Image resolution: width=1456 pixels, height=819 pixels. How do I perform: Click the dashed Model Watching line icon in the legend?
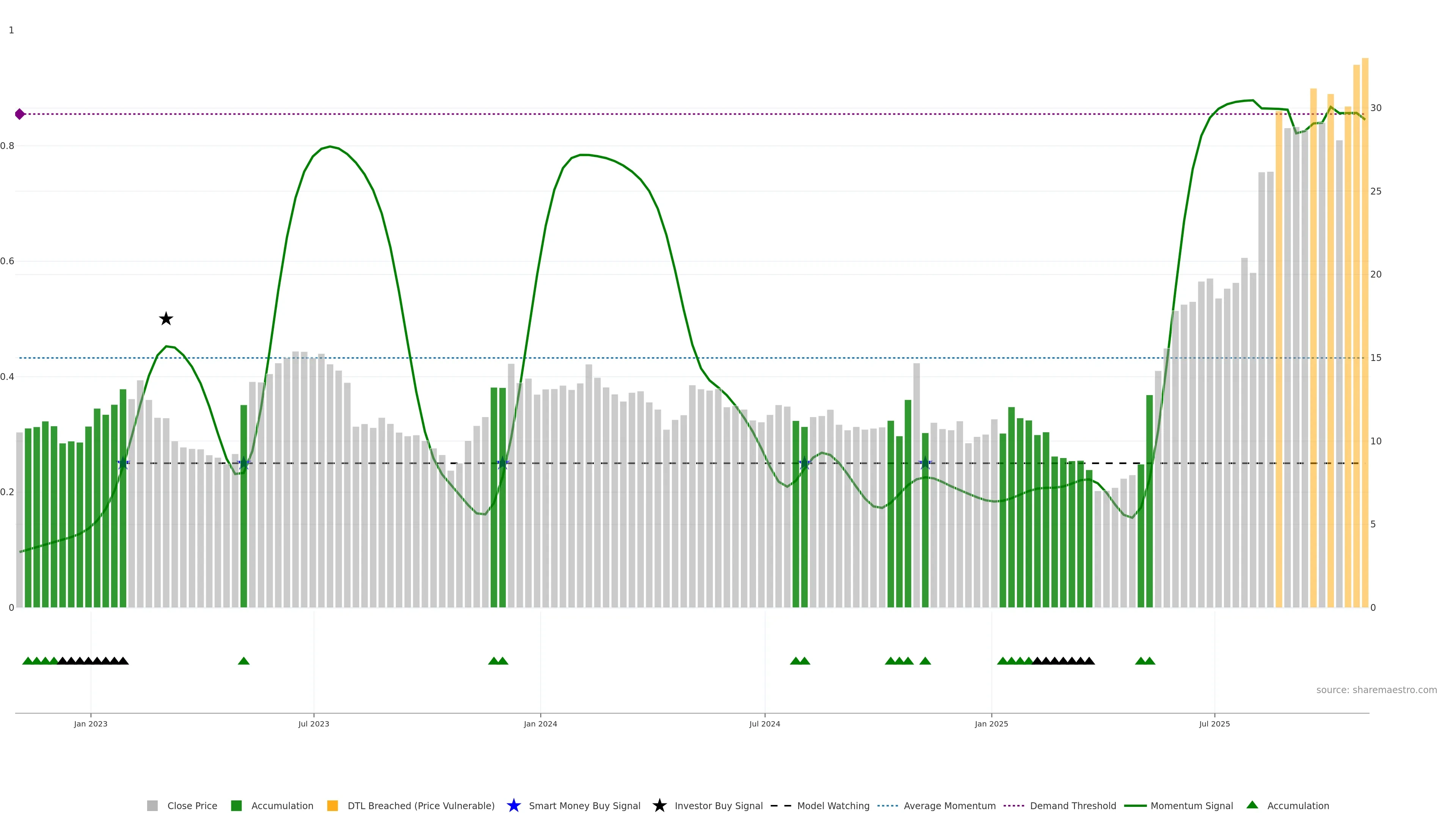(x=781, y=805)
